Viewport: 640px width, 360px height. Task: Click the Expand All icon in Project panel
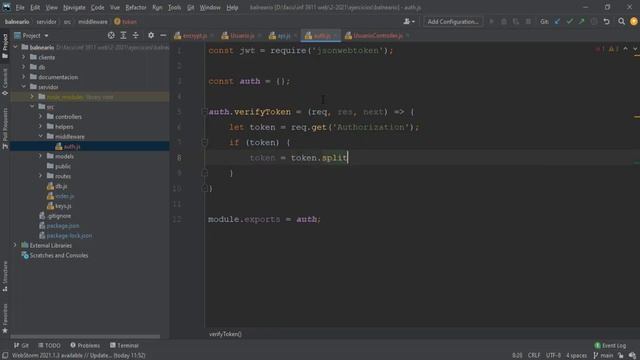[x=123, y=36]
